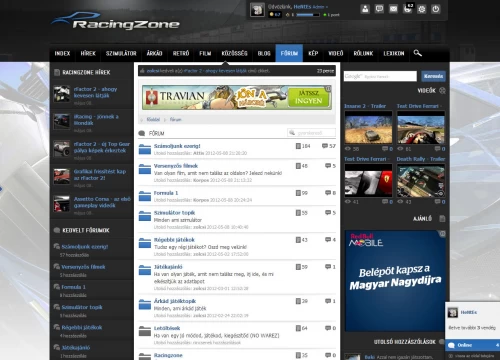Open Formula 1 in favourite forums sidebar
The image size is (500, 360).
(73, 287)
